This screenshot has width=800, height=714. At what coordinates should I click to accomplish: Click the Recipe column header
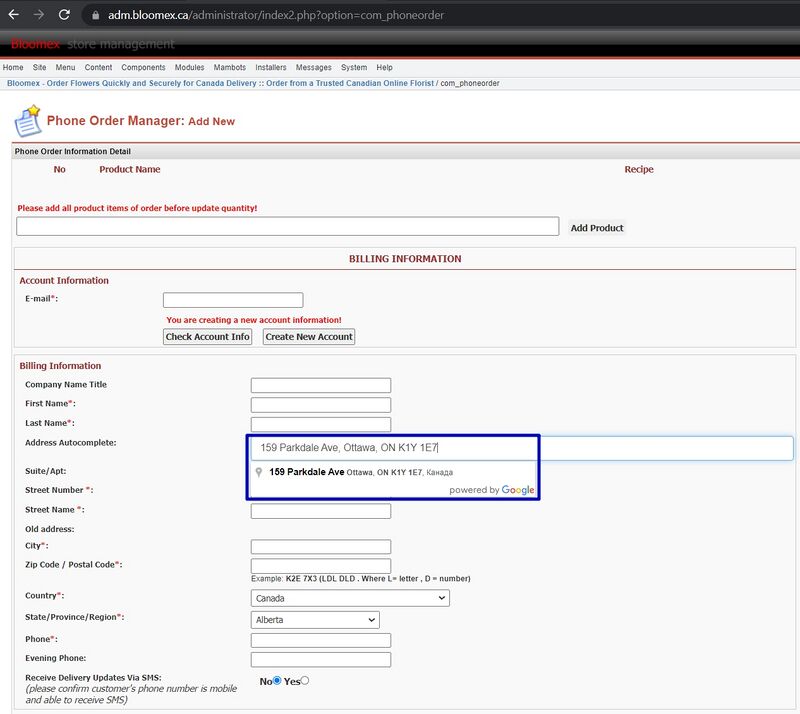tap(639, 169)
